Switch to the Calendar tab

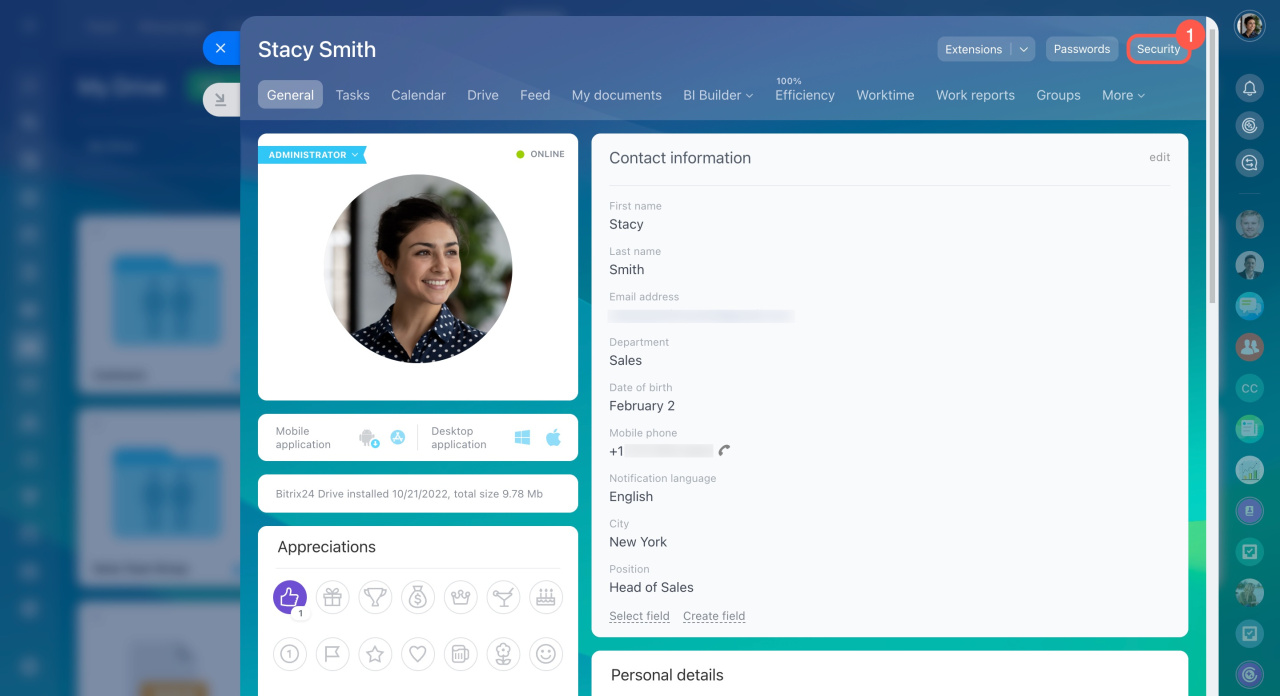(x=418, y=95)
